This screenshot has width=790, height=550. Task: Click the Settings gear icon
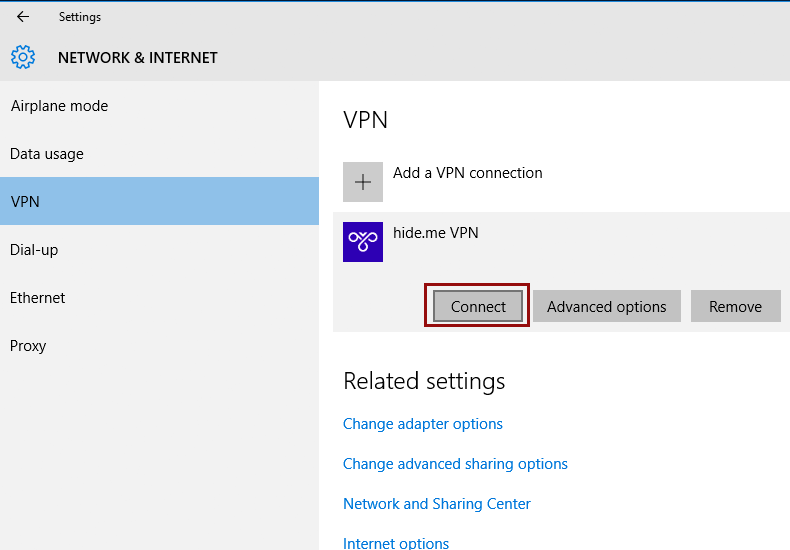[x=23, y=57]
